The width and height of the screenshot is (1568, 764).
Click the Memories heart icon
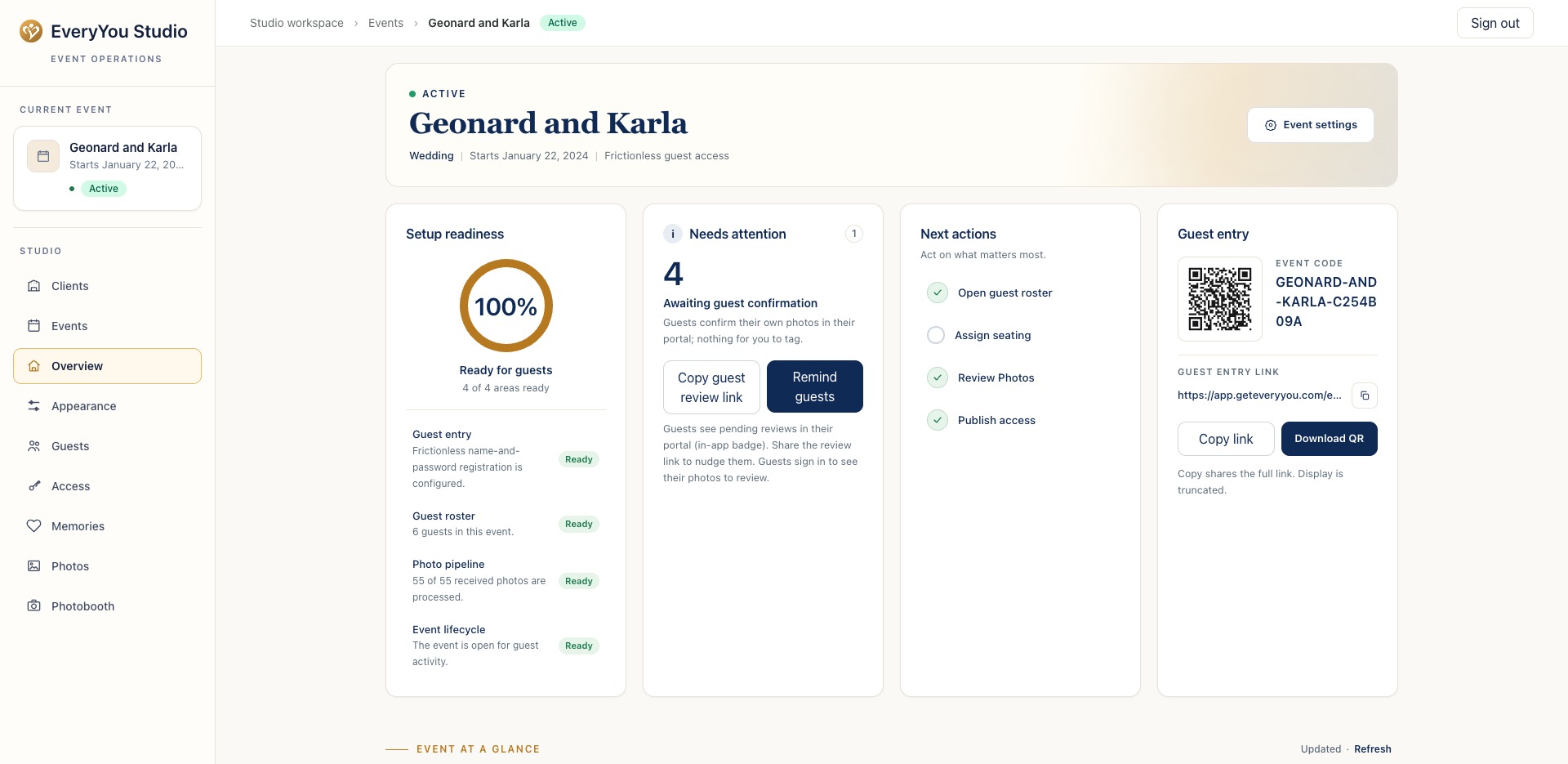33,526
